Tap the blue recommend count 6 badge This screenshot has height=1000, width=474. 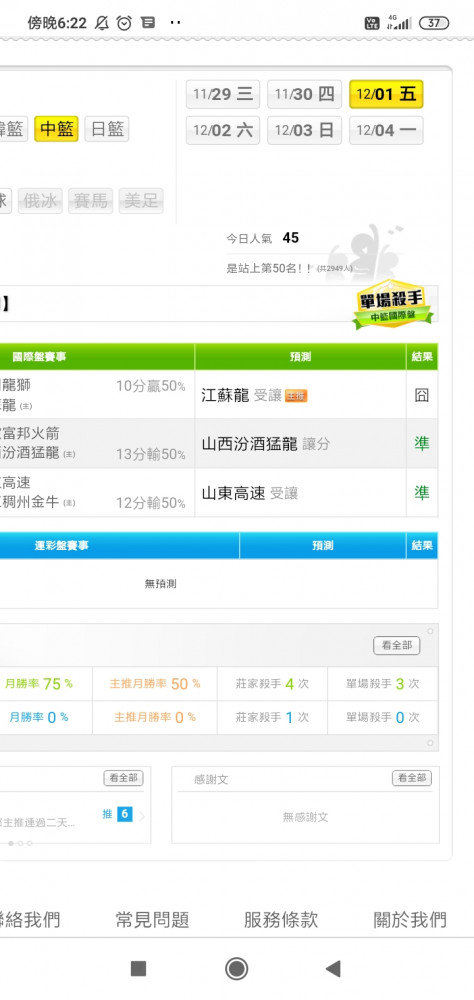click(125, 814)
